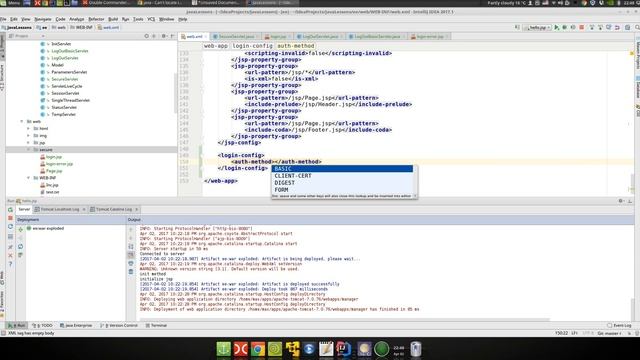Open the Project panel settings gear
The height and width of the screenshot is (360, 640).
click(163, 36)
